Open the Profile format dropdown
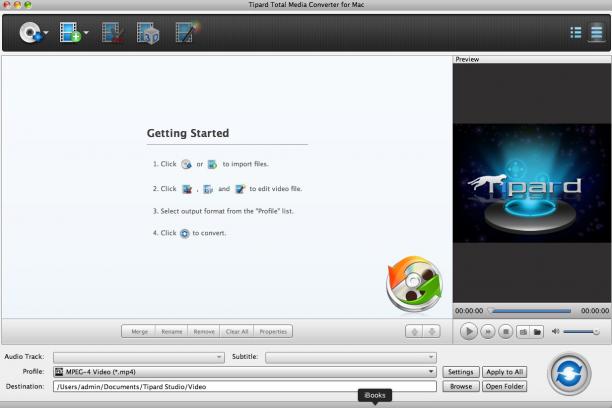Image resolution: width=612 pixels, height=408 pixels. tap(245, 372)
